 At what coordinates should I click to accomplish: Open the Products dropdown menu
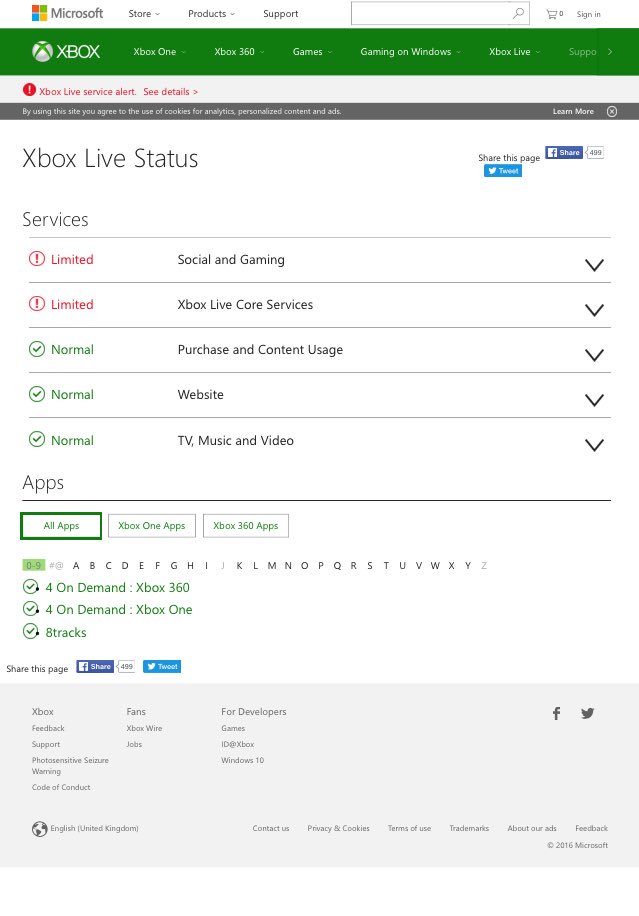tap(211, 13)
